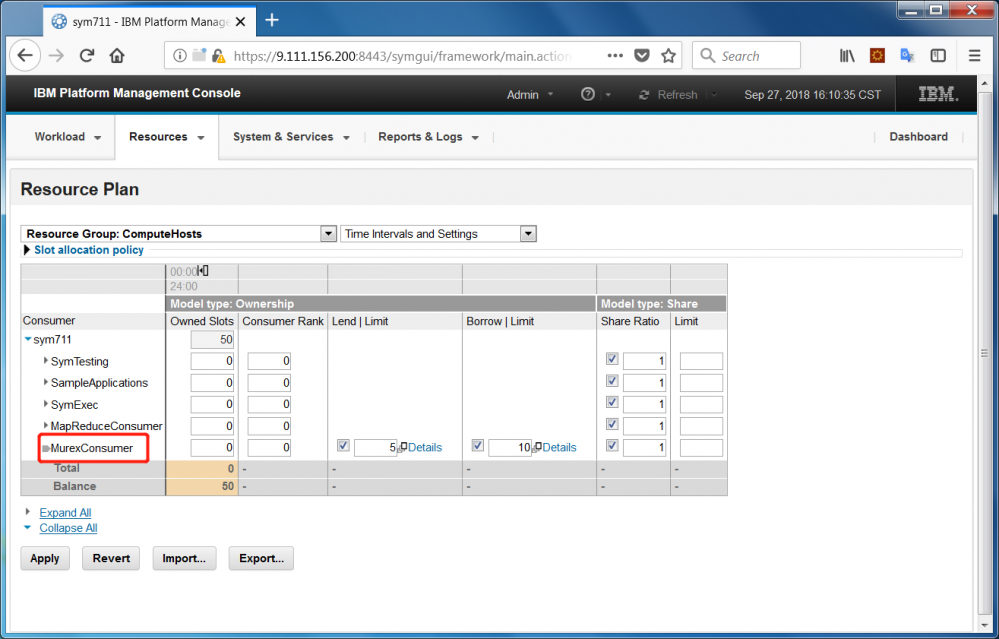Screen dimensions: 999x639
Task: Click the Apply button
Action: click(x=45, y=559)
